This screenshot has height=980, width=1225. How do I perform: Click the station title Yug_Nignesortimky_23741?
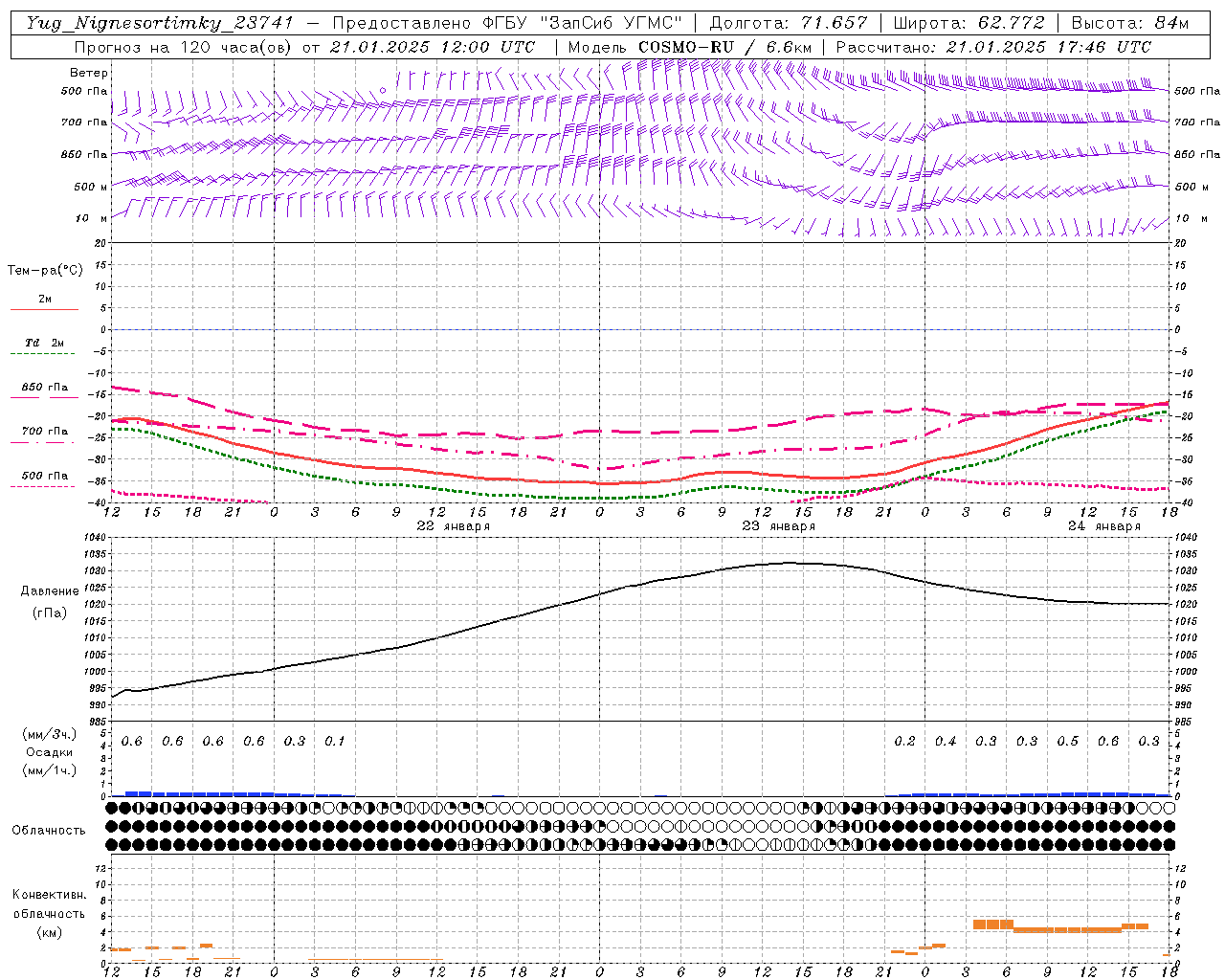(x=160, y=23)
